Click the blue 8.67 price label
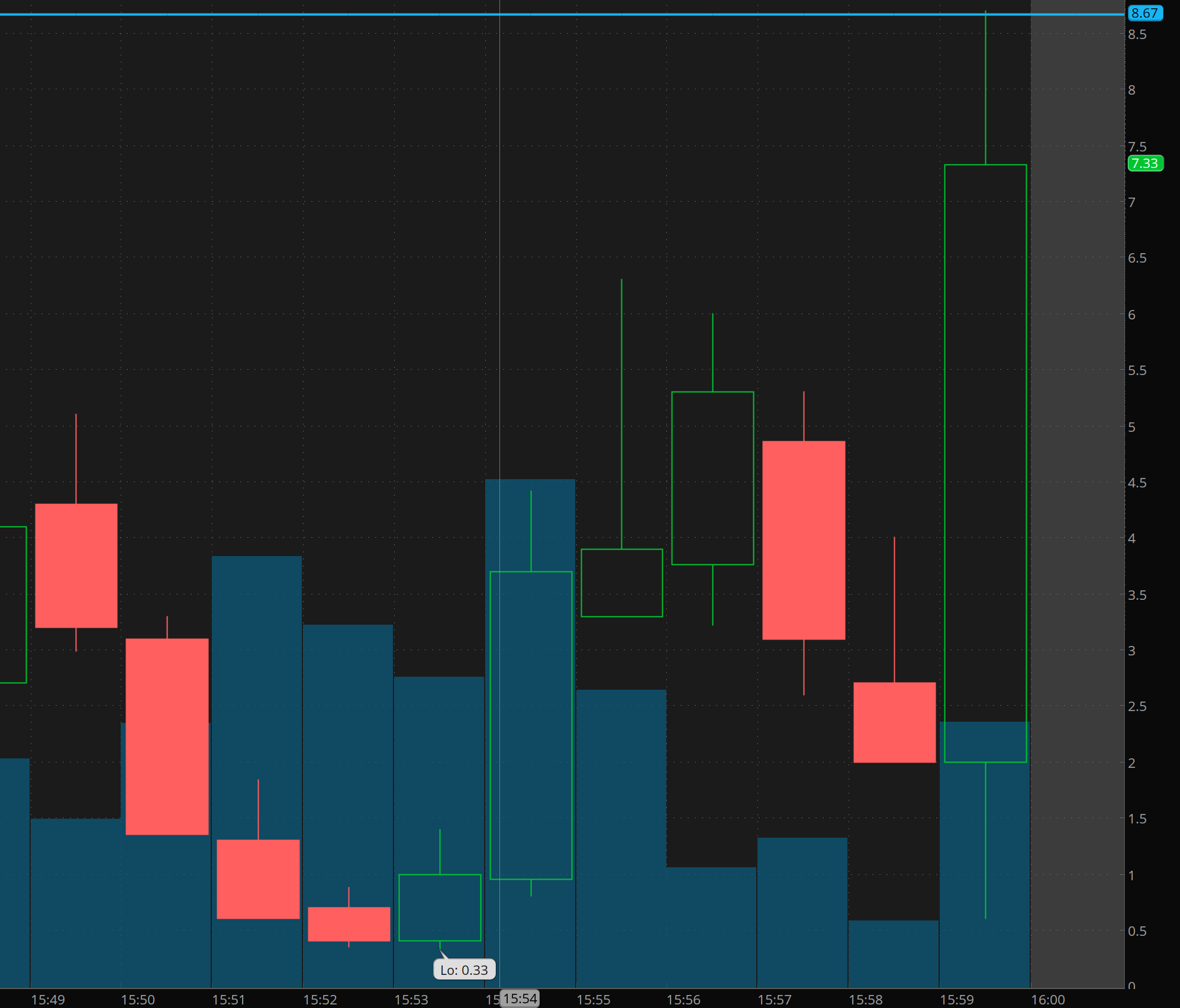1180x1008 pixels. pos(1145,13)
